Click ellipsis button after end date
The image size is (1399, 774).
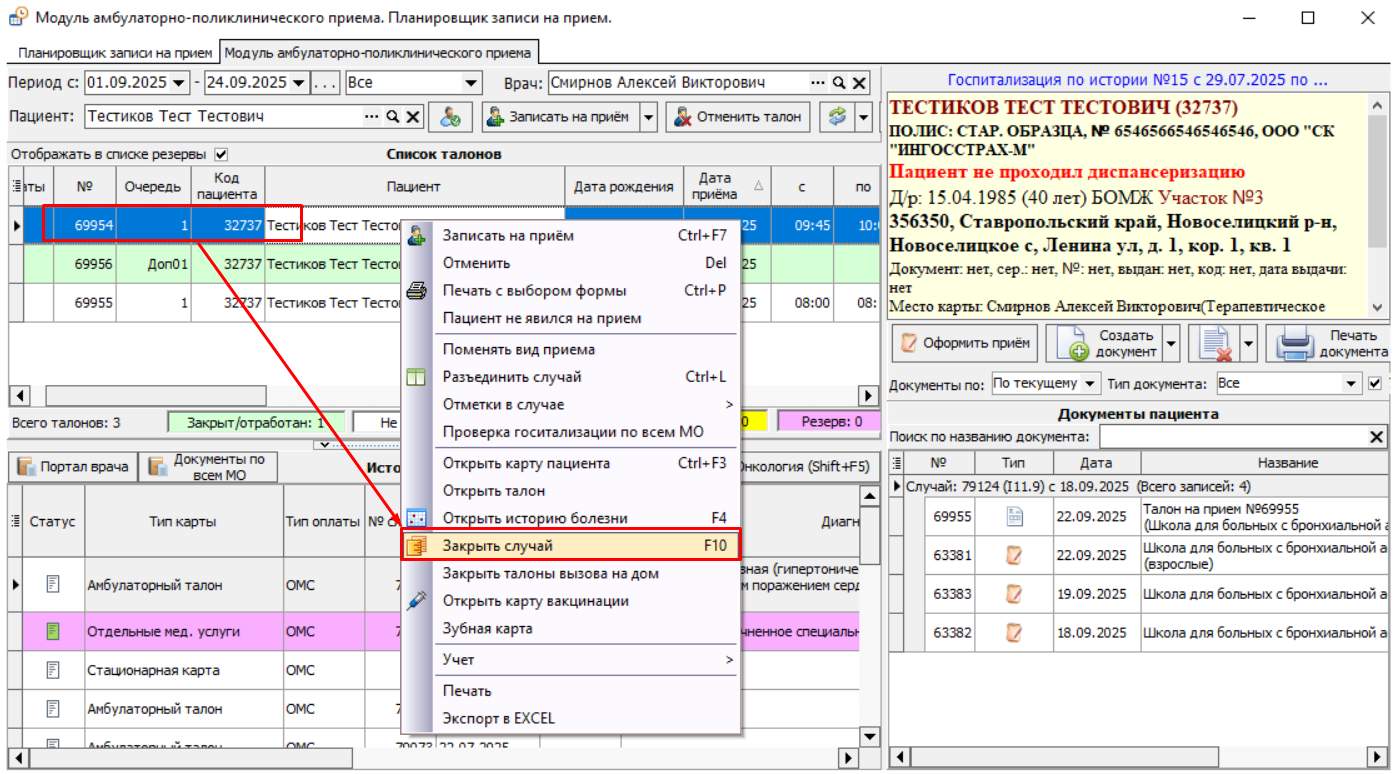326,83
